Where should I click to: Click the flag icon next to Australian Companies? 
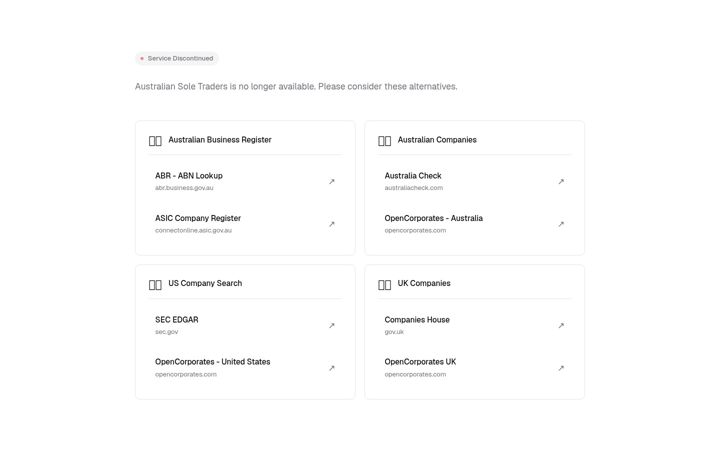384,141
